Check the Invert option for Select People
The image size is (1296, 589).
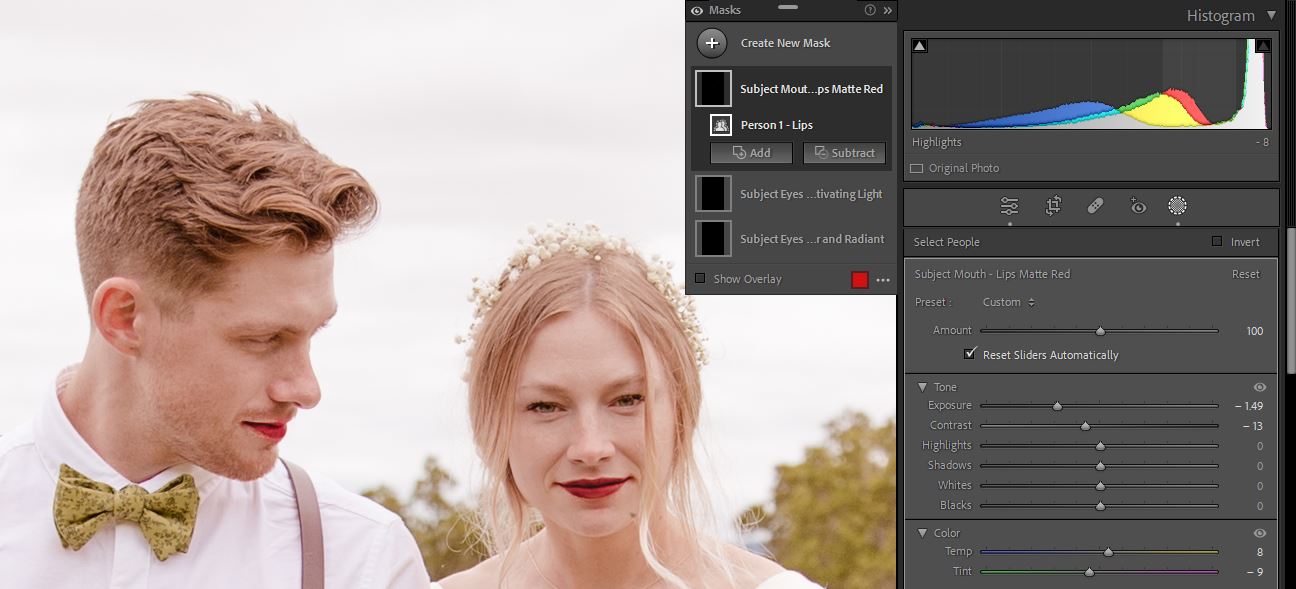pos(1217,241)
